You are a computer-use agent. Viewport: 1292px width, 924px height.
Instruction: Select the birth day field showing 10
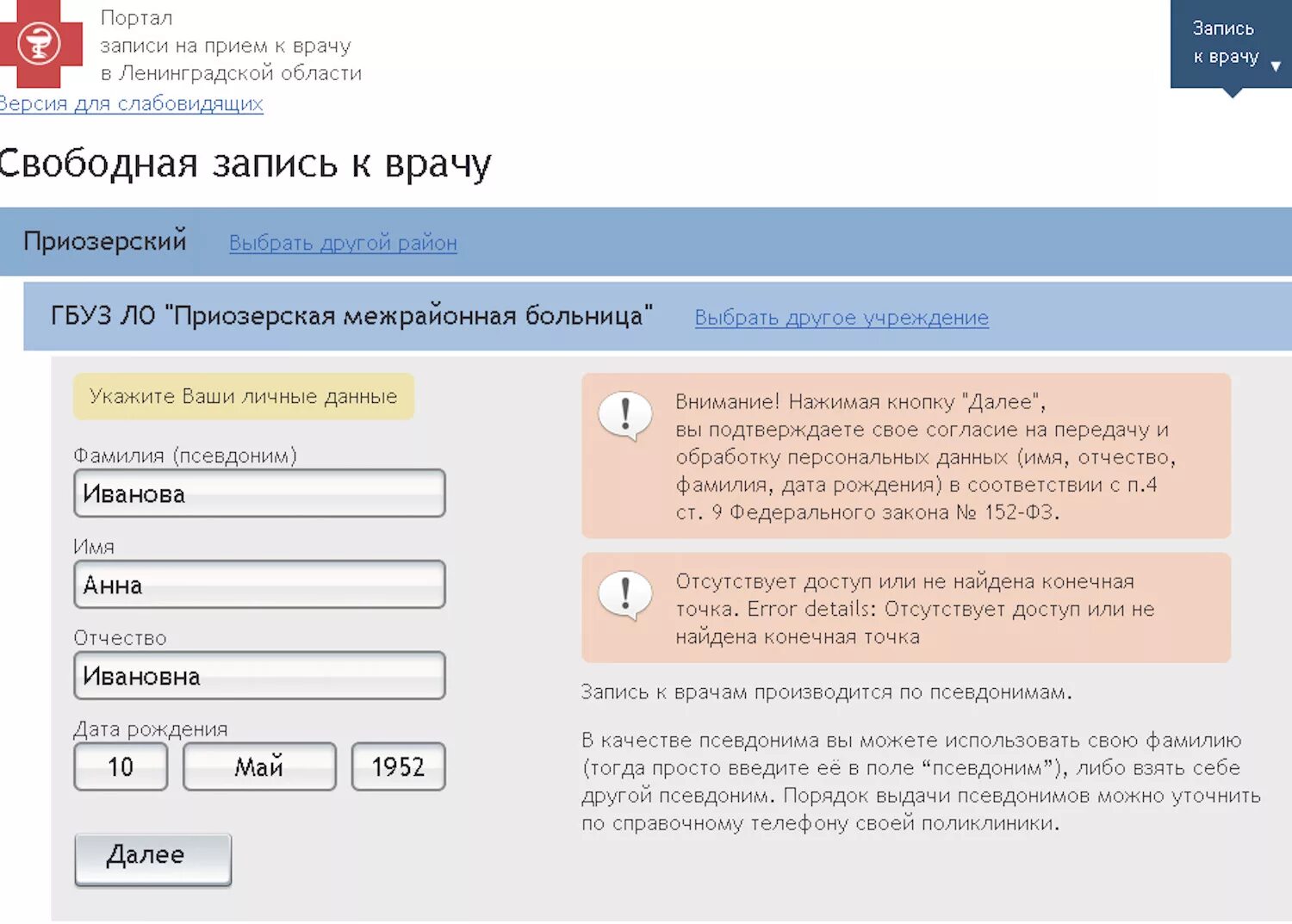[x=121, y=766]
